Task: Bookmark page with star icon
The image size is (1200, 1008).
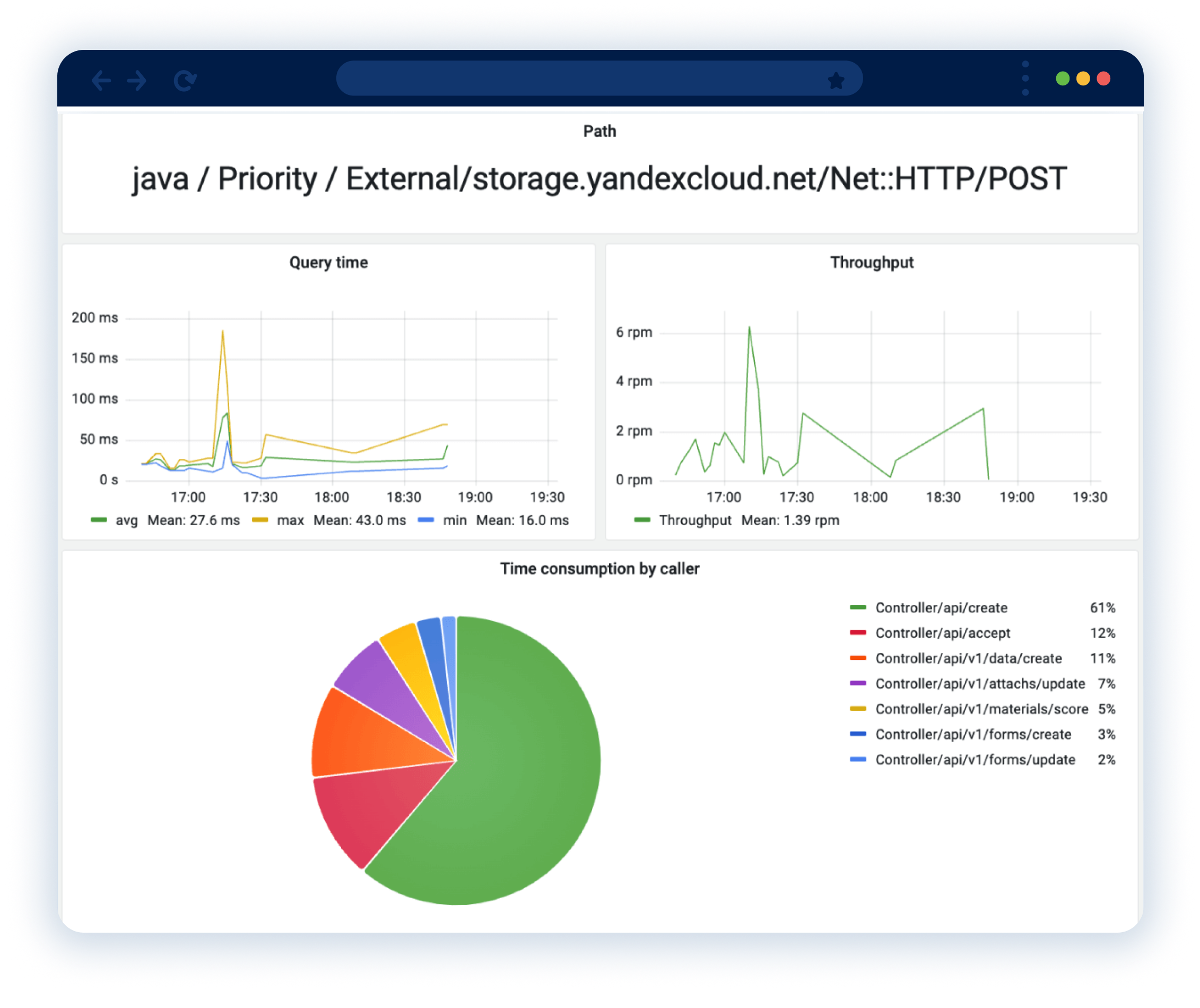Action: 836,81
